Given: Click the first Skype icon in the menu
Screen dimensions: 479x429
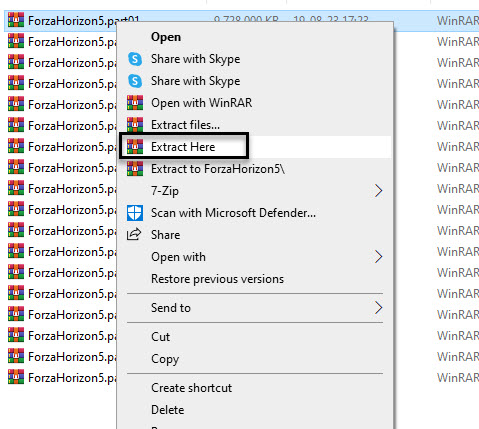Looking at the screenshot, I should [135, 59].
